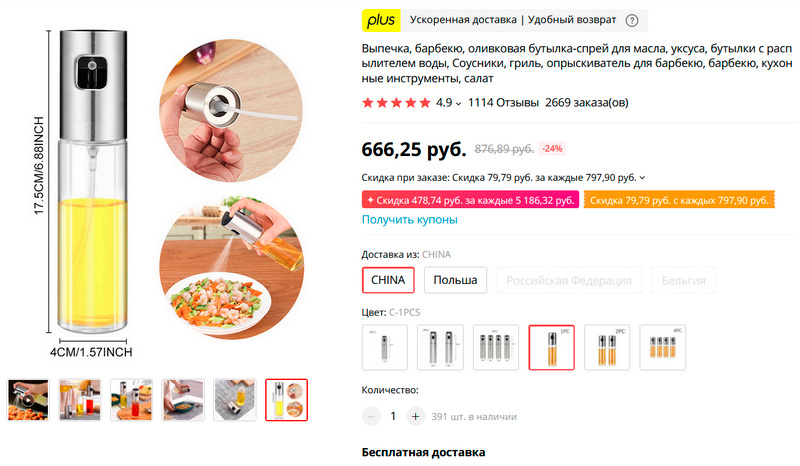Viewport: 800px width, 466px height.
Task: Select CHINA as shipping origin
Action: 388,280
